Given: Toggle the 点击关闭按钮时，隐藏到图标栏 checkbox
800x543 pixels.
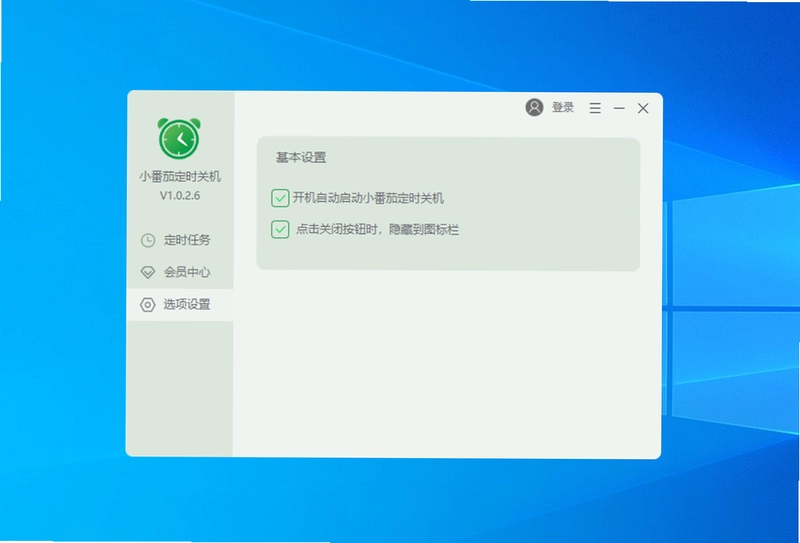Looking at the screenshot, I should coord(280,230).
